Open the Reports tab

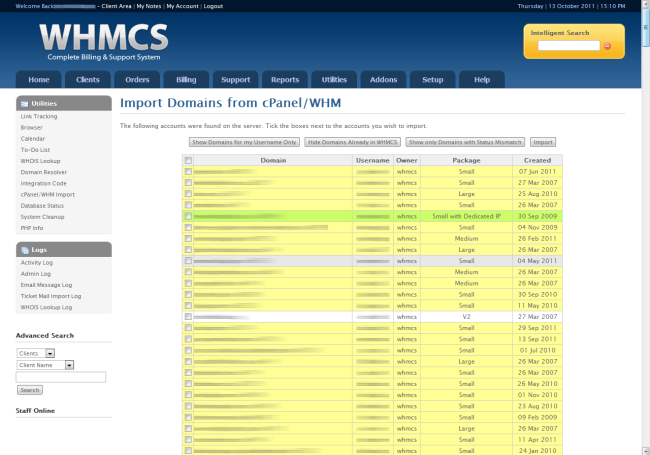coord(285,80)
